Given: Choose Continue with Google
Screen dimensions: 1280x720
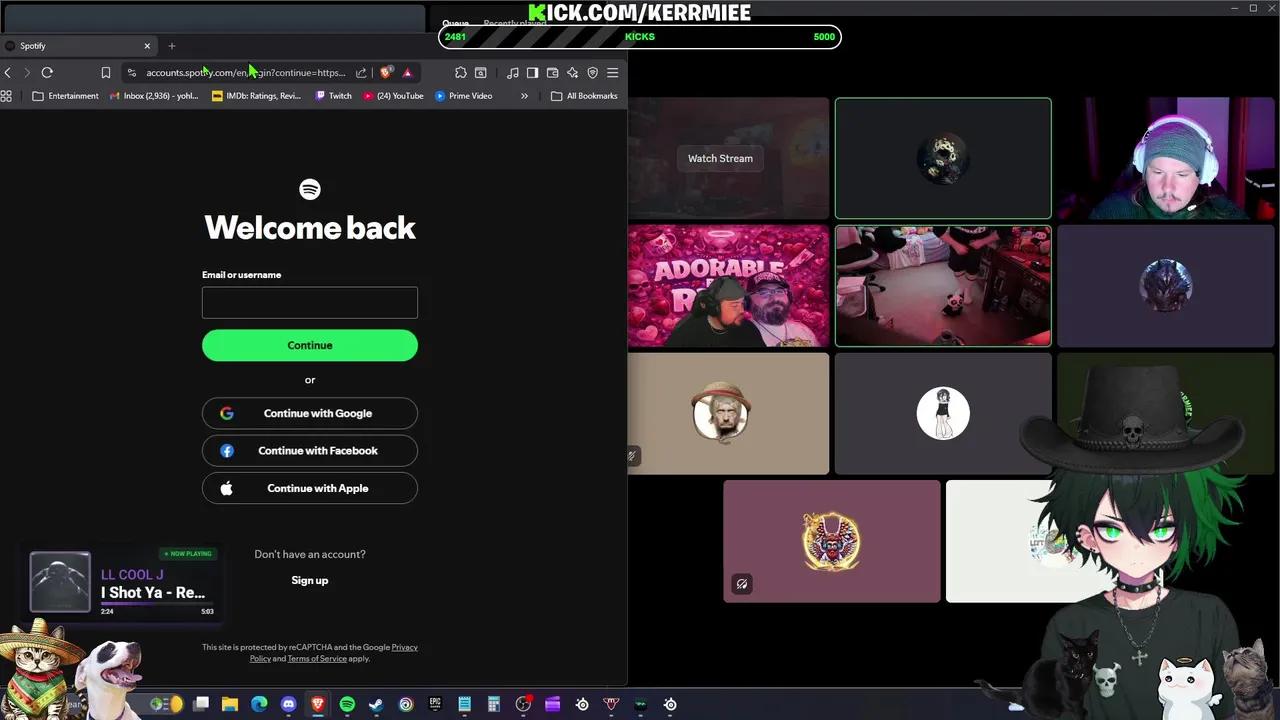Looking at the screenshot, I should click(x=310, y=413).
